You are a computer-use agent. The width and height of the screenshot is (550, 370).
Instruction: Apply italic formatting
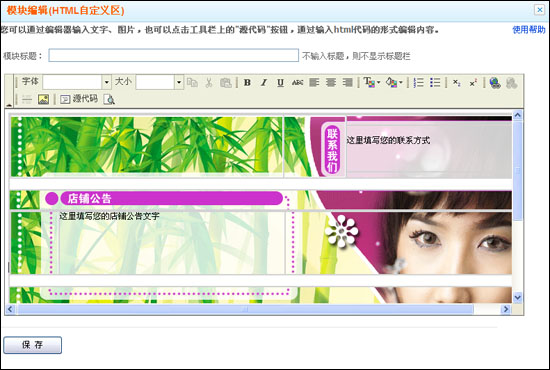[x=264, y=83]
